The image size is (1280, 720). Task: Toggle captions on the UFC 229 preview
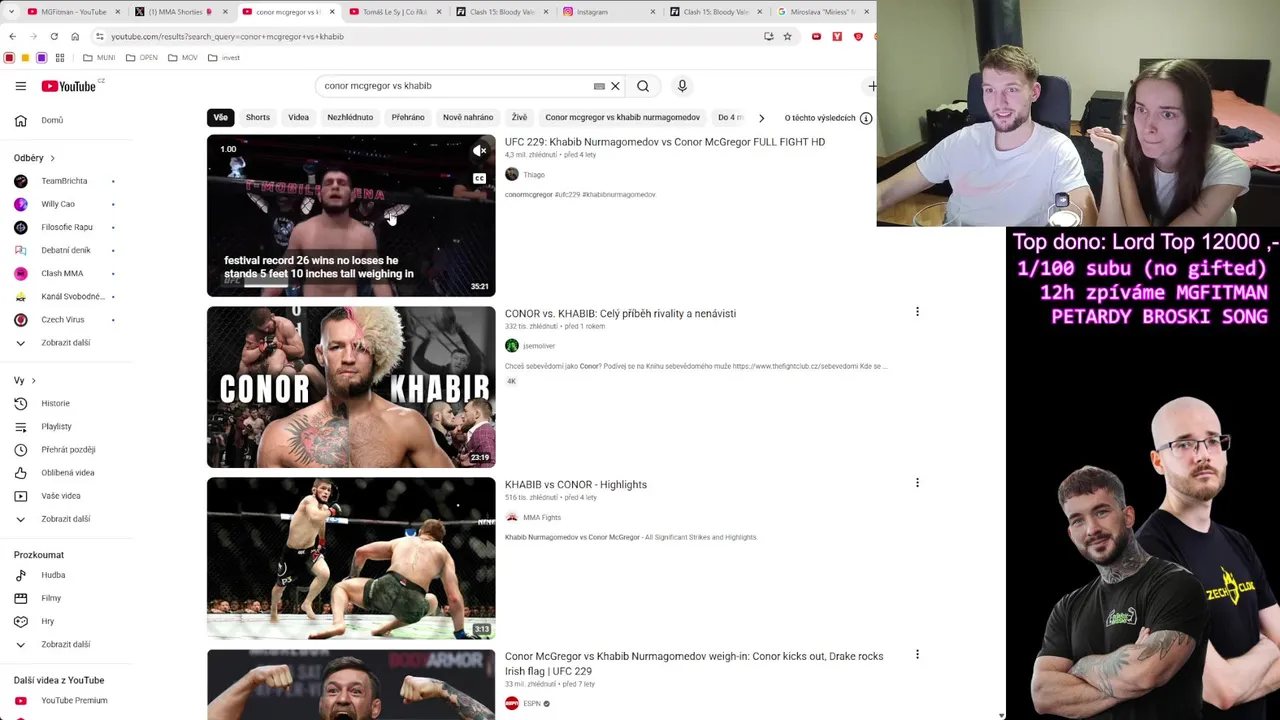(480, 178)
